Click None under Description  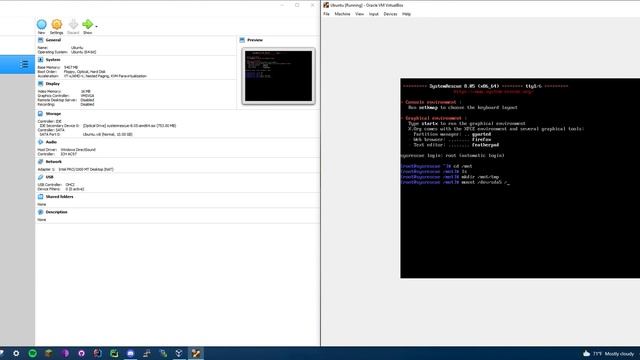42,220
